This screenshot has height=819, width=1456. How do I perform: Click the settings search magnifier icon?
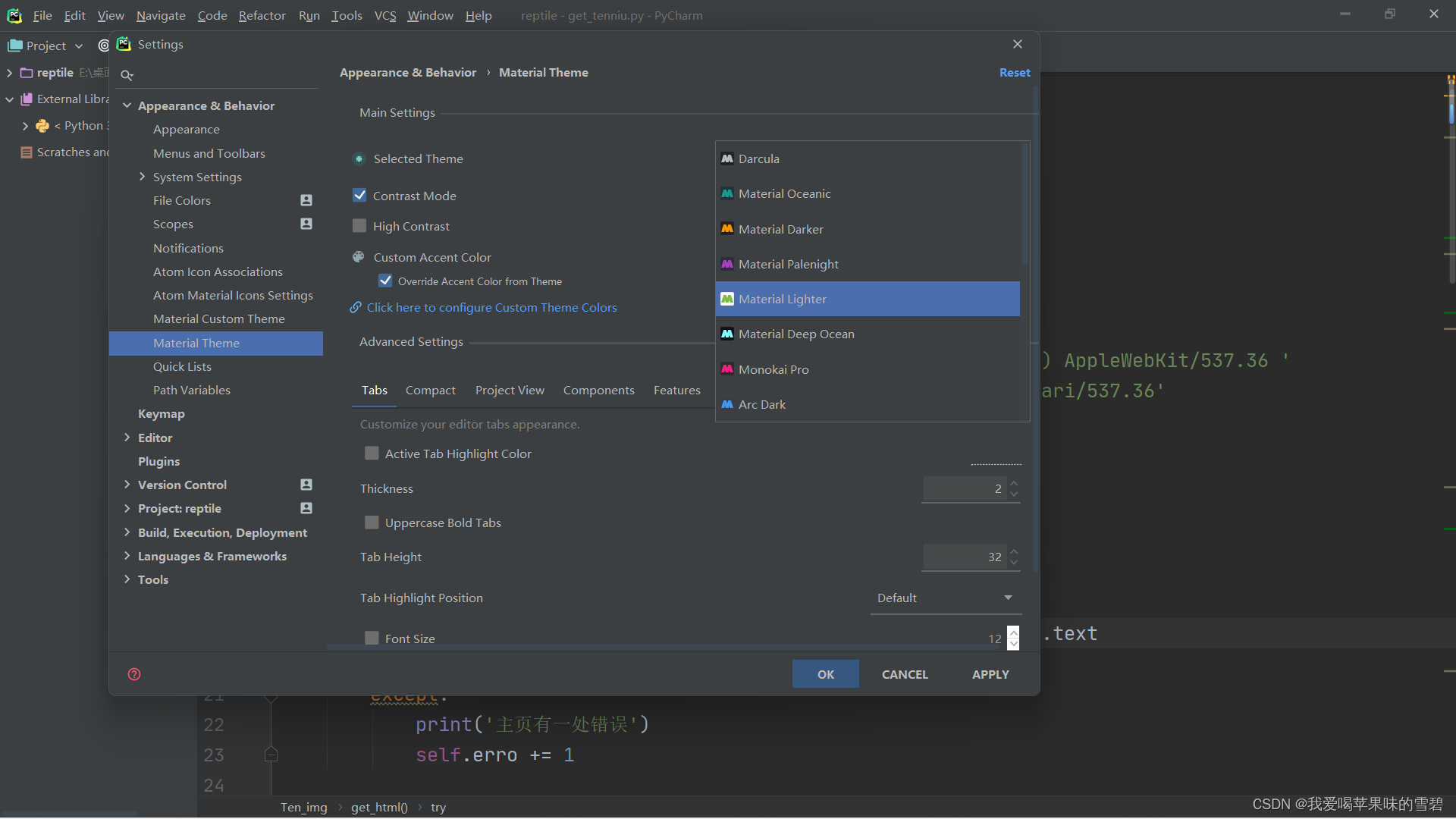127,75
